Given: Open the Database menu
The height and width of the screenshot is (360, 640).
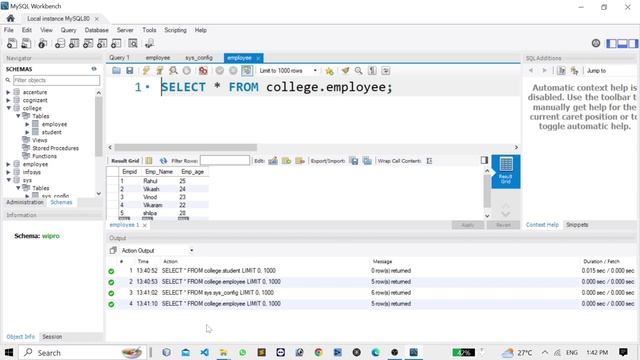Looking at the screenshot, I should click(96, 30).
